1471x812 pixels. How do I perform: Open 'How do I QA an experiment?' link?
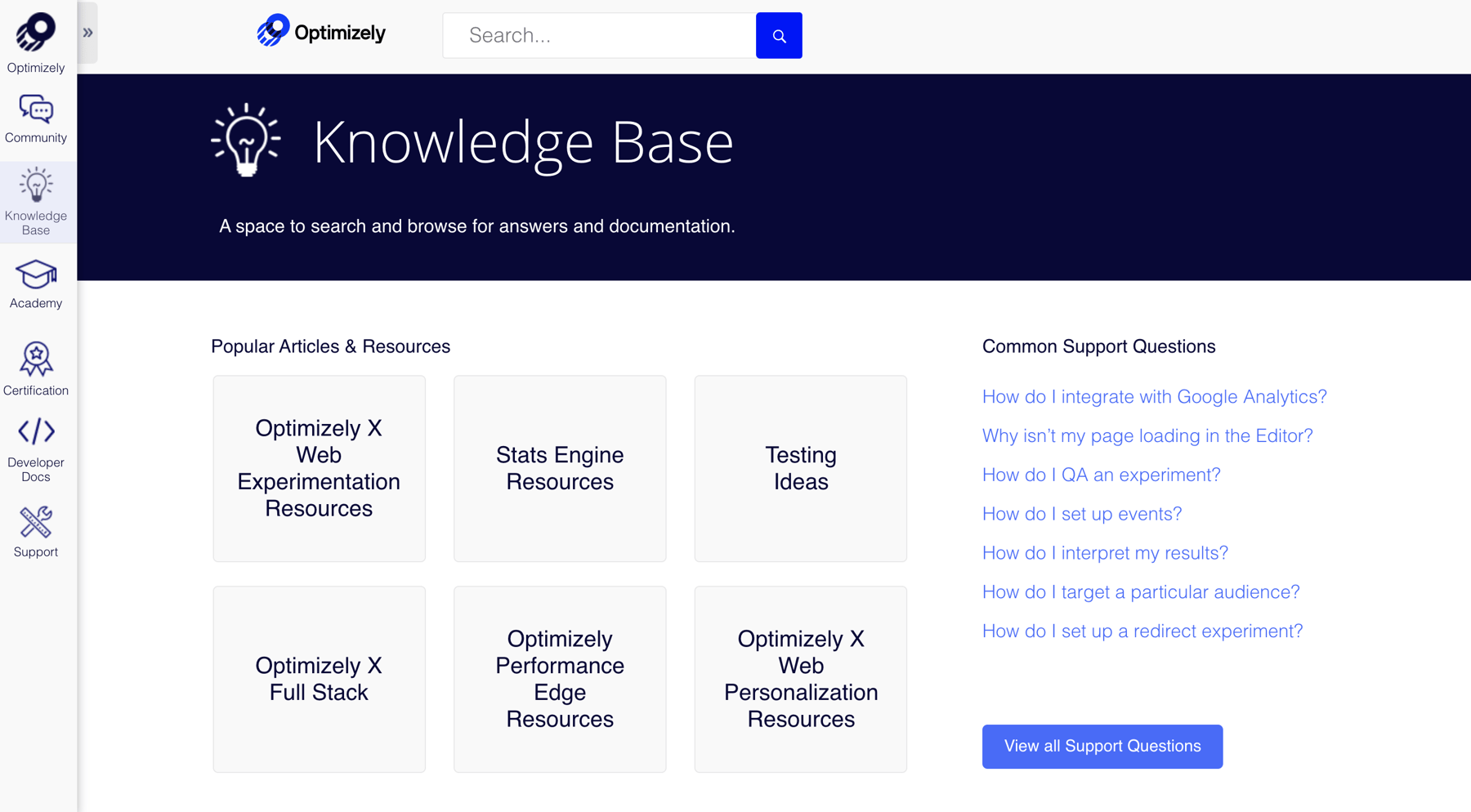pos(1101,475)
